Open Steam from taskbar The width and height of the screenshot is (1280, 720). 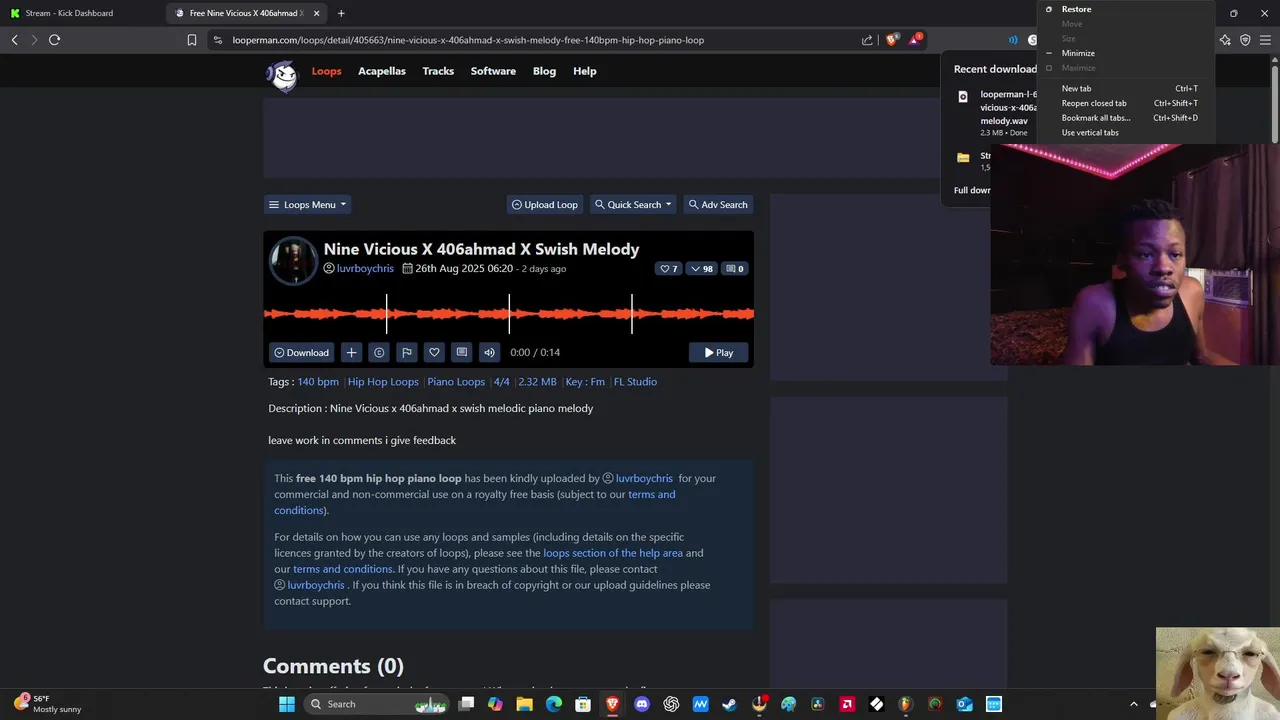729,704
